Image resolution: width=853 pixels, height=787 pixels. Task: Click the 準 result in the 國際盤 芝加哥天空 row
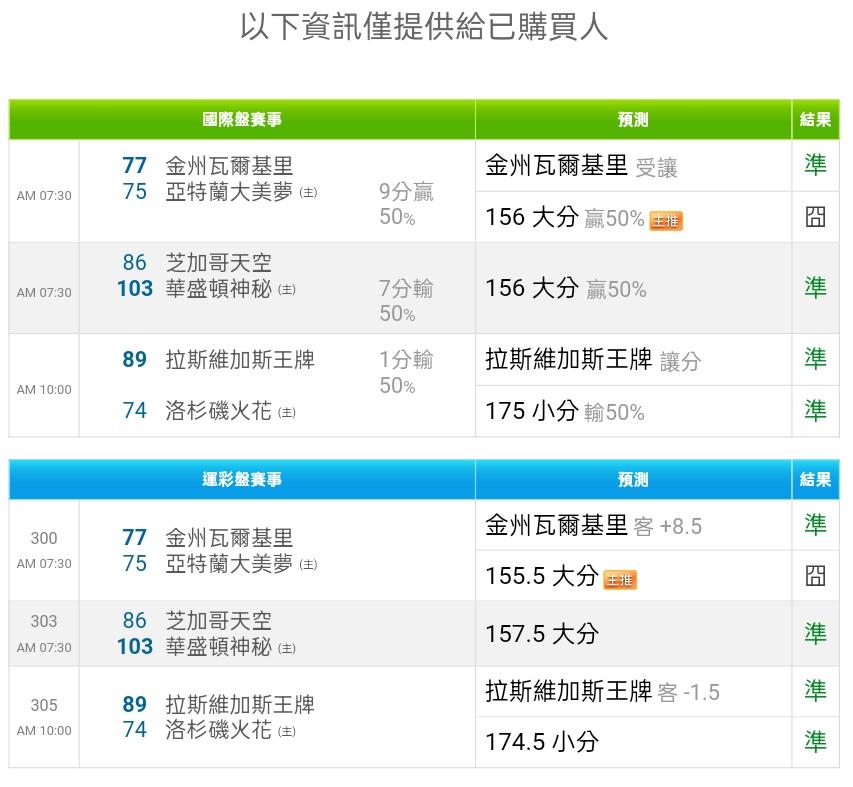point(815,288)
